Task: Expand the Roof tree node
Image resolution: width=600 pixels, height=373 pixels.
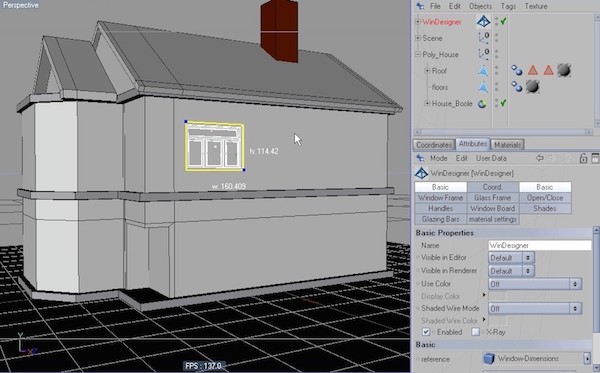Action: coord(427,71)
